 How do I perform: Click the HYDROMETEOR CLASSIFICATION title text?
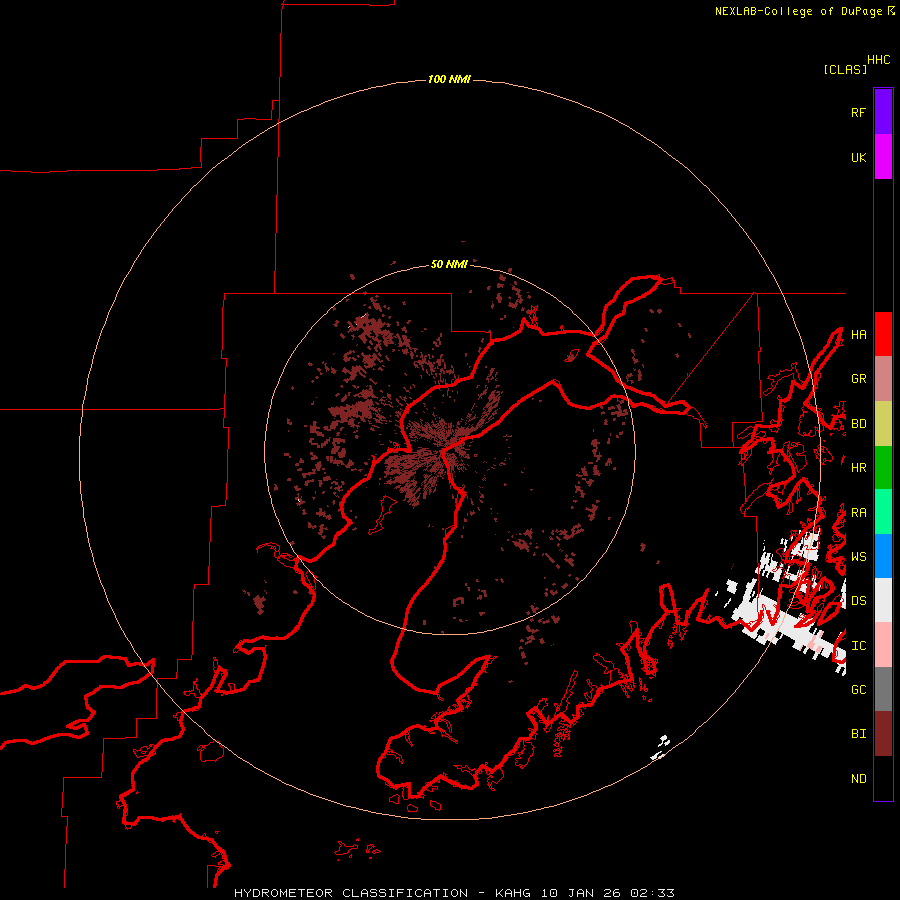[351, 893]
